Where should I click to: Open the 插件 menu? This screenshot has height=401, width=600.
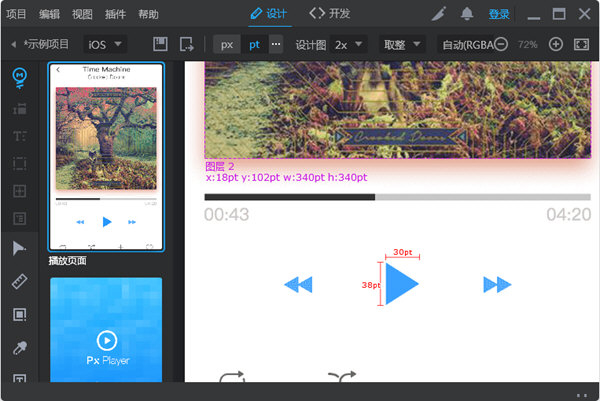(x=116, y=14)
